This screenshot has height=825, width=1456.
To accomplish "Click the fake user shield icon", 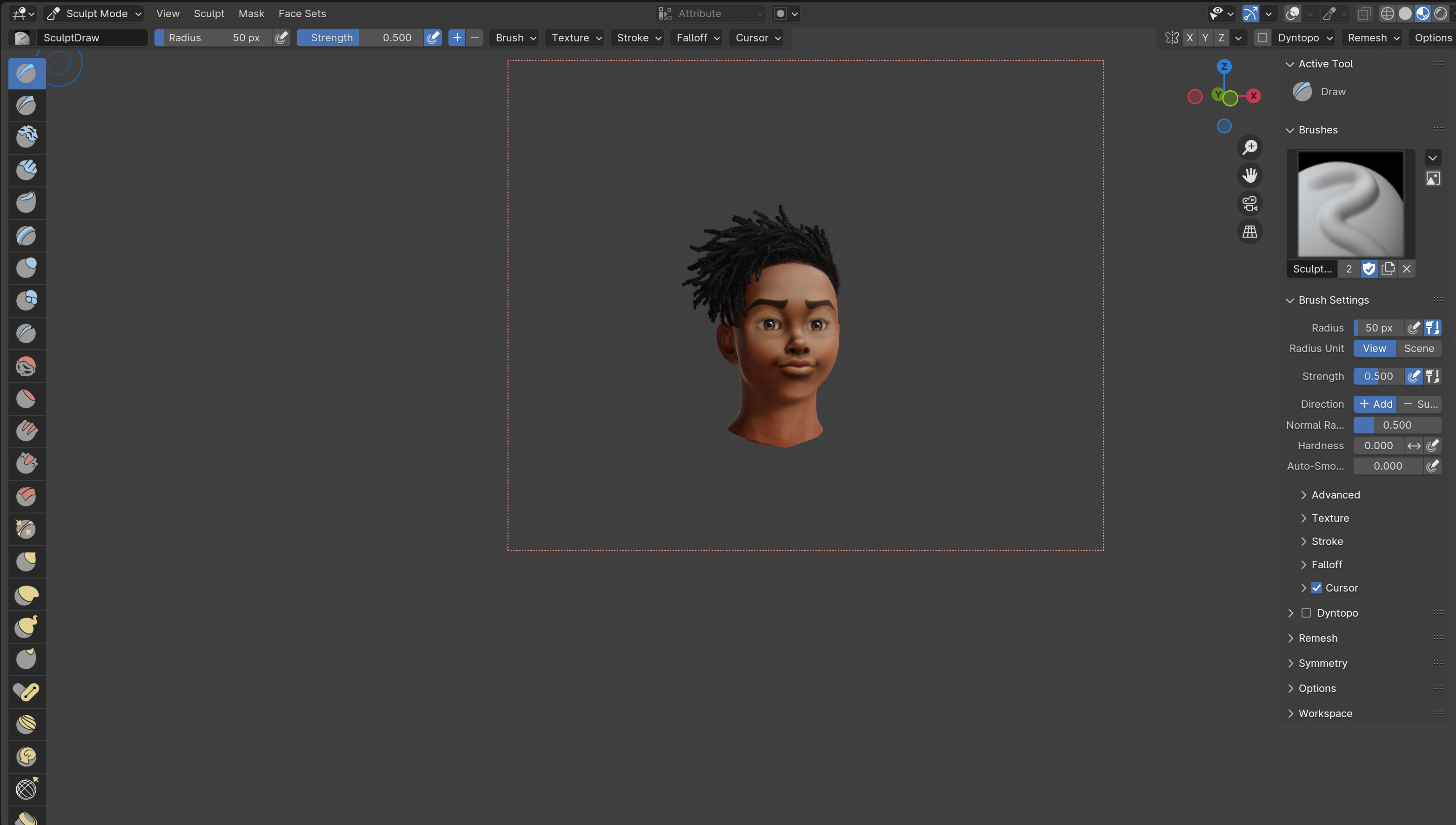I will 1369,269.
